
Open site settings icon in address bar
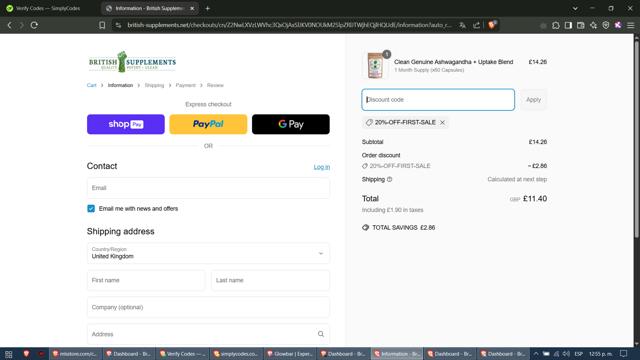[x=118, y=25]
